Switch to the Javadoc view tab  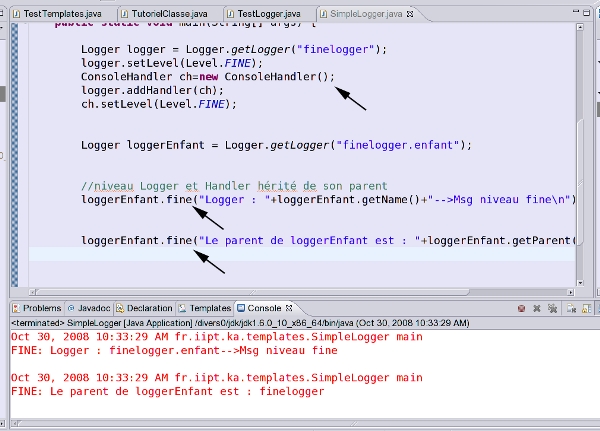tap(93, 309)
